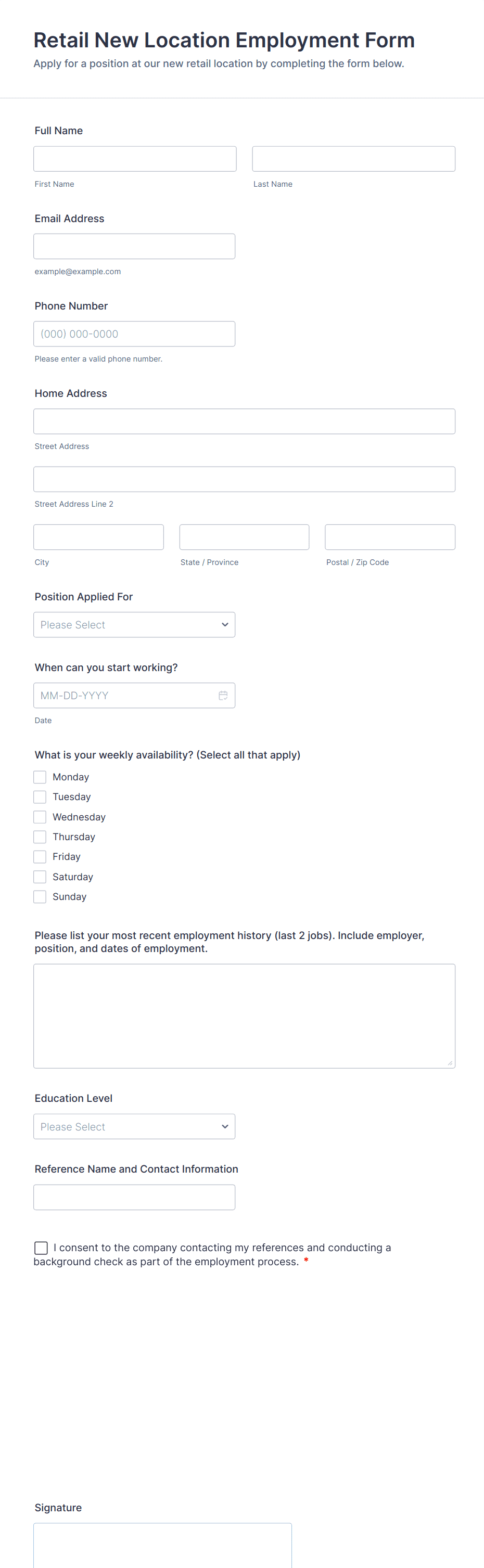Enable the Thursday checkbox
484x1568 pixels.
[x=40, y=837]
